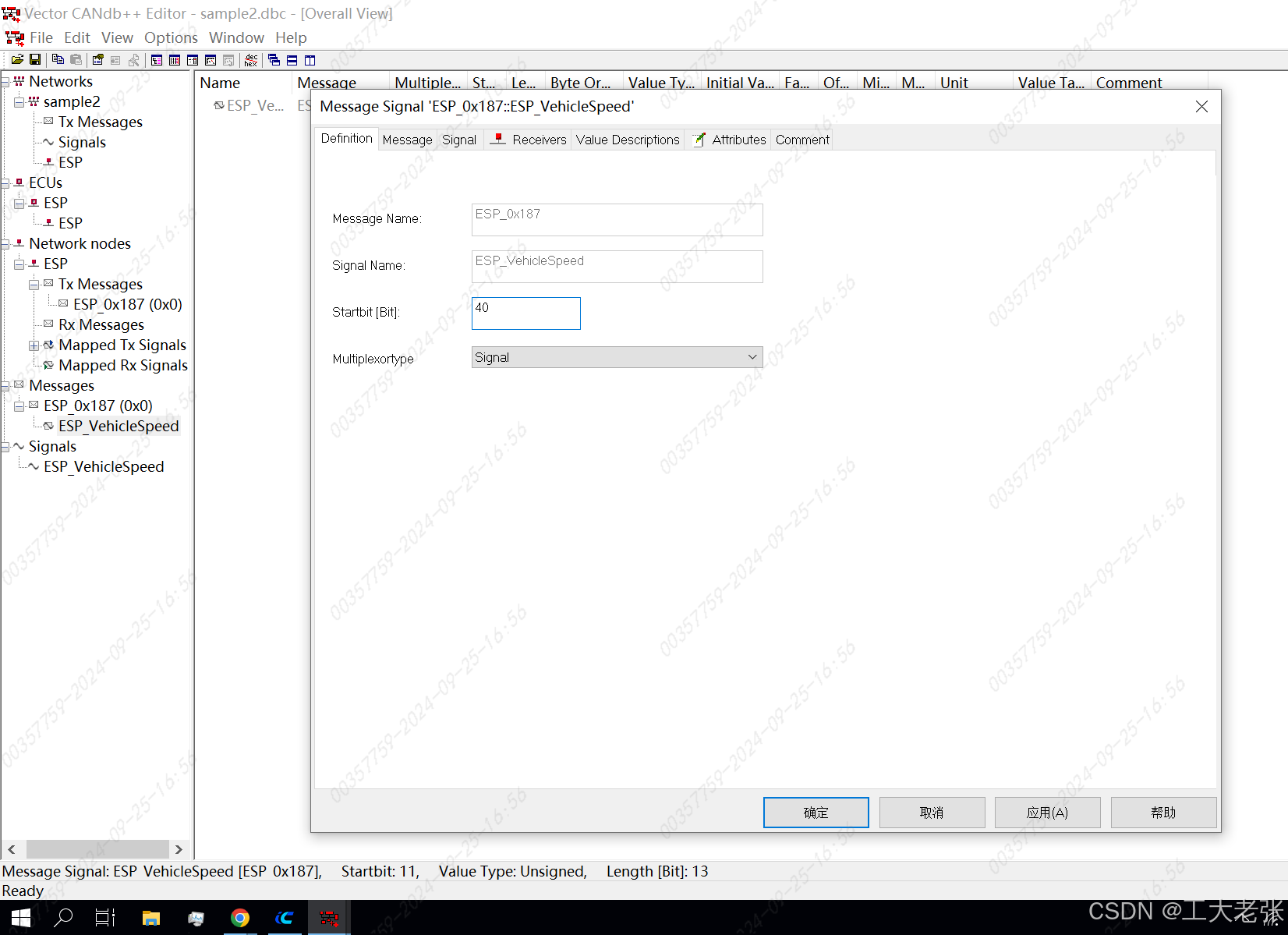The height and width of the screenshot is (935, 1288).
Task: Open the Edit menu
Action: (77, 37)
